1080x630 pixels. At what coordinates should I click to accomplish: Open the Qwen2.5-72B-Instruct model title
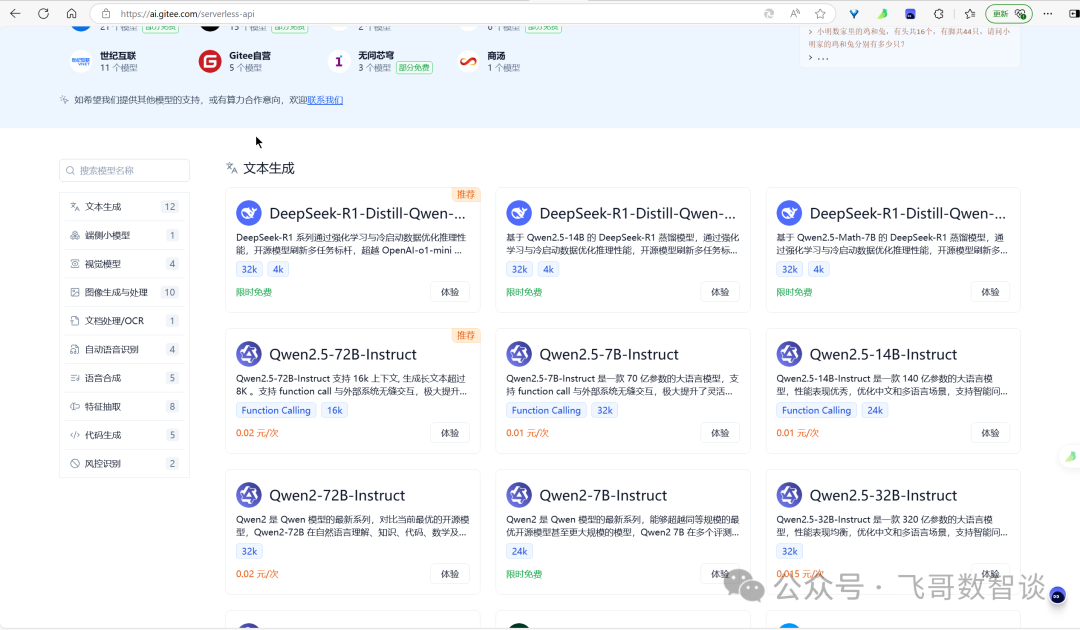343,355
